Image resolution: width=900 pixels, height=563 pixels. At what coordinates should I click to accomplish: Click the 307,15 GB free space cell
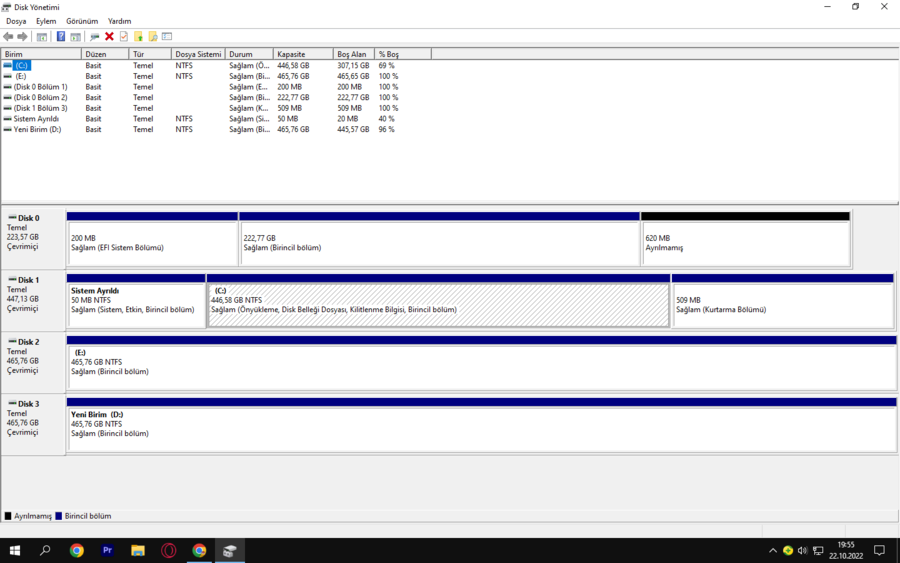pyautogui.click(x=353, y=65)
